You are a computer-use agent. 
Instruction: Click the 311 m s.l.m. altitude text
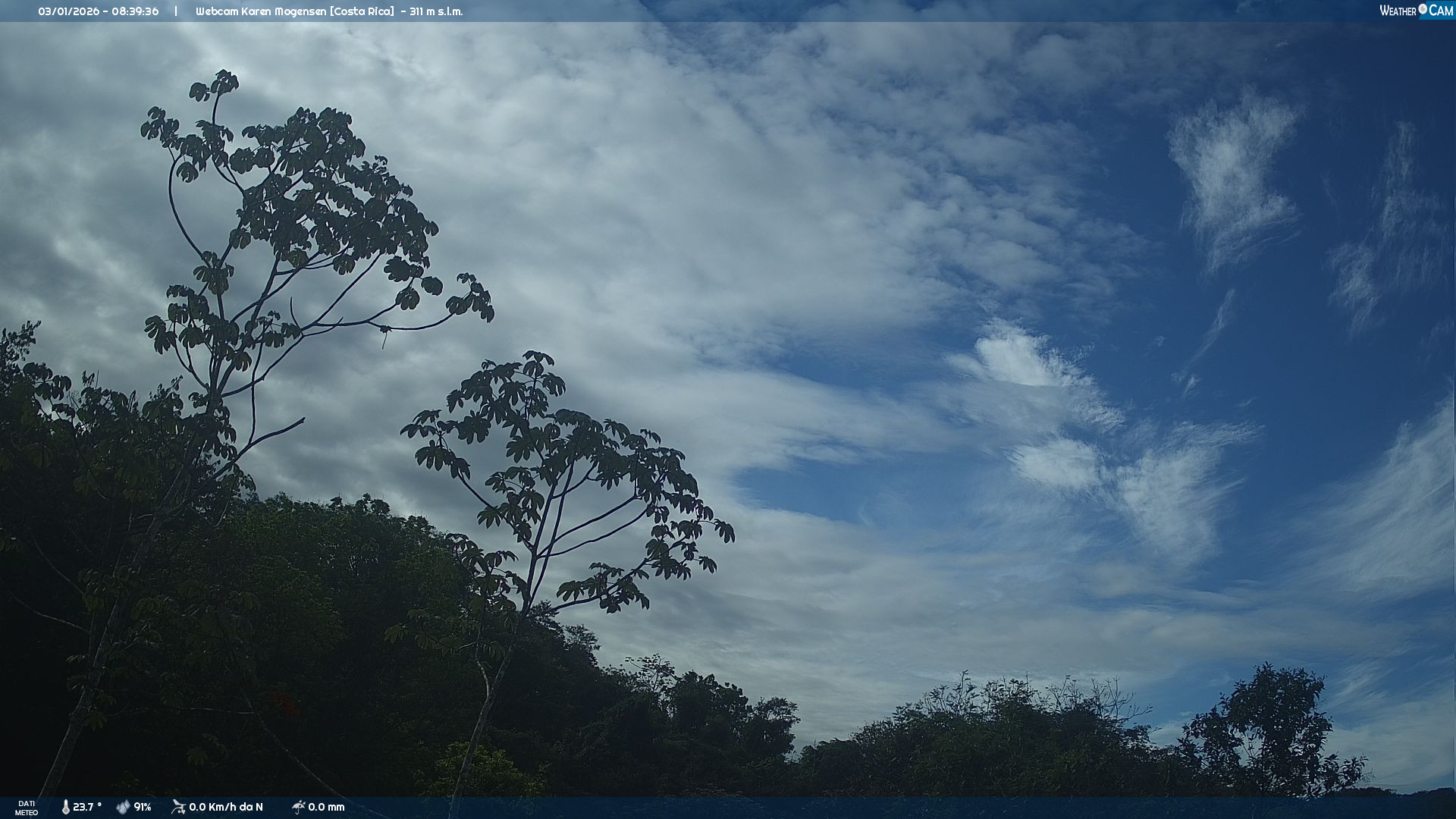pyautogui.click(x=436, y=11)
